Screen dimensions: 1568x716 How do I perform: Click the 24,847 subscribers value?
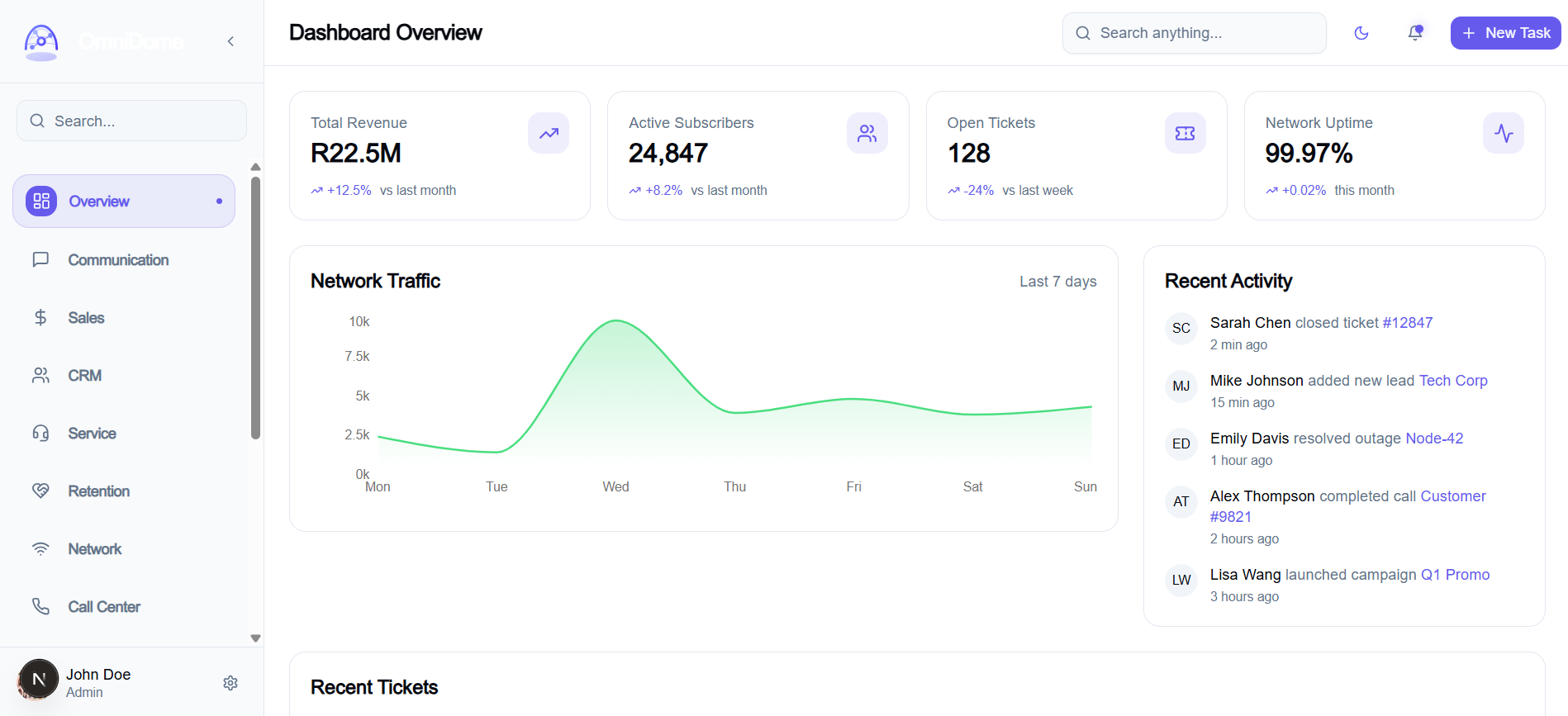[x=668, y=154]
